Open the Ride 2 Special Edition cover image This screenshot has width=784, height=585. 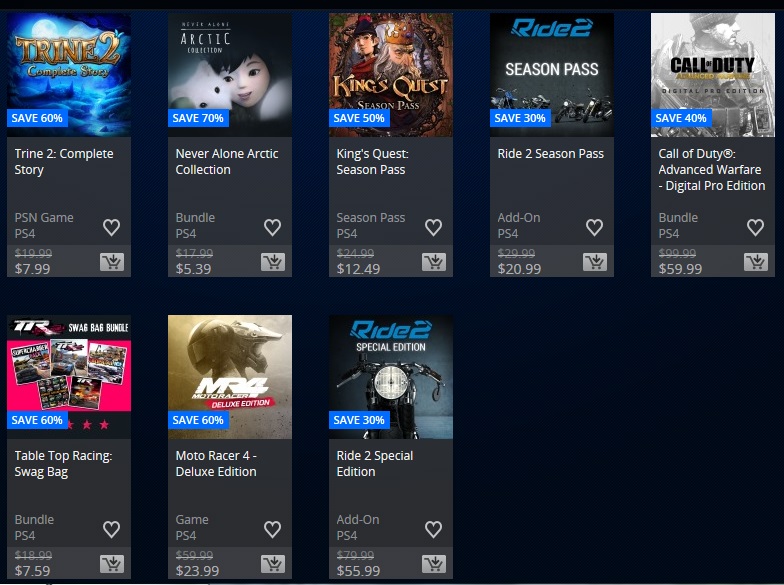(391, 377)
